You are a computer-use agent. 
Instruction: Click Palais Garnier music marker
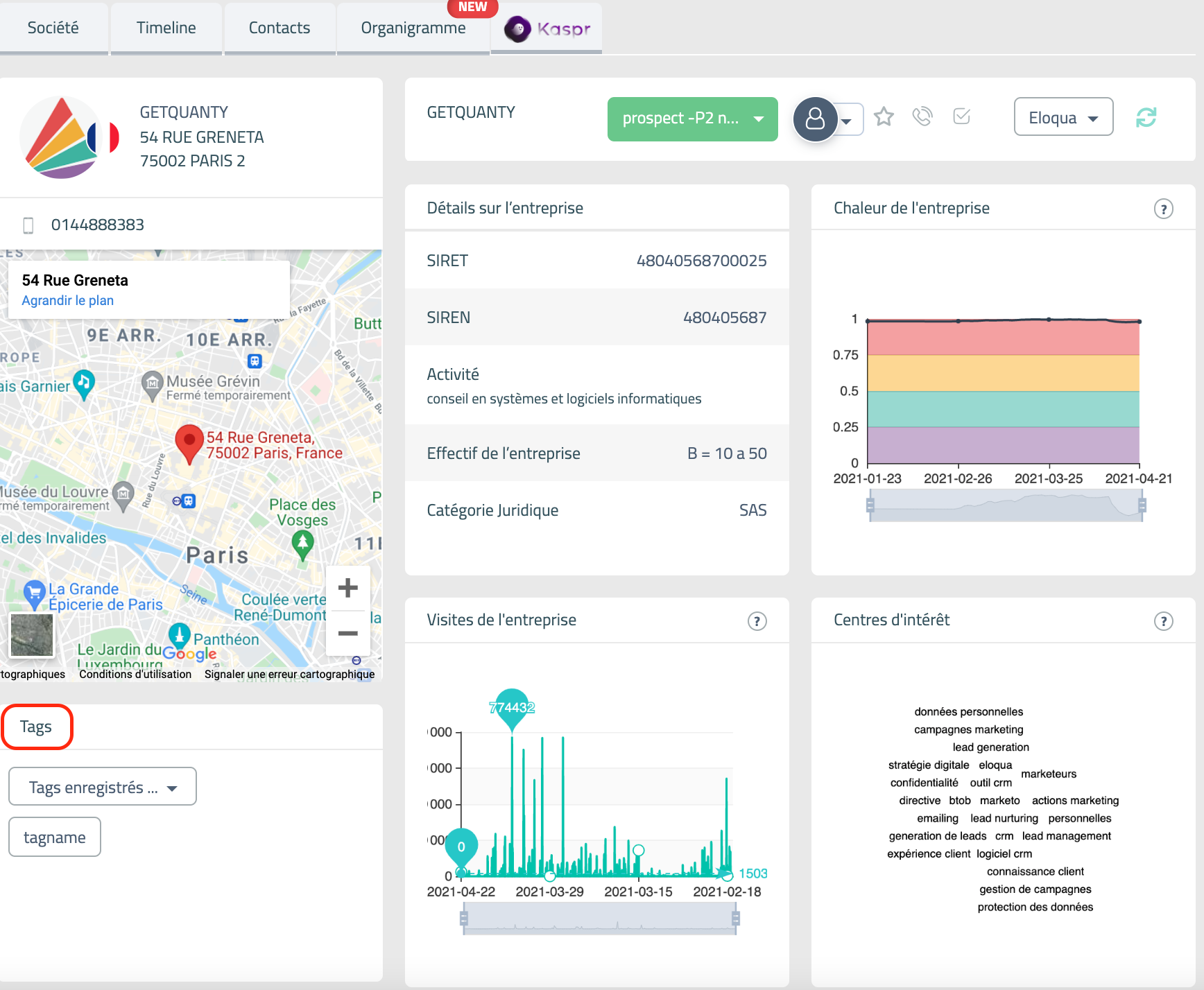(84, 385)
